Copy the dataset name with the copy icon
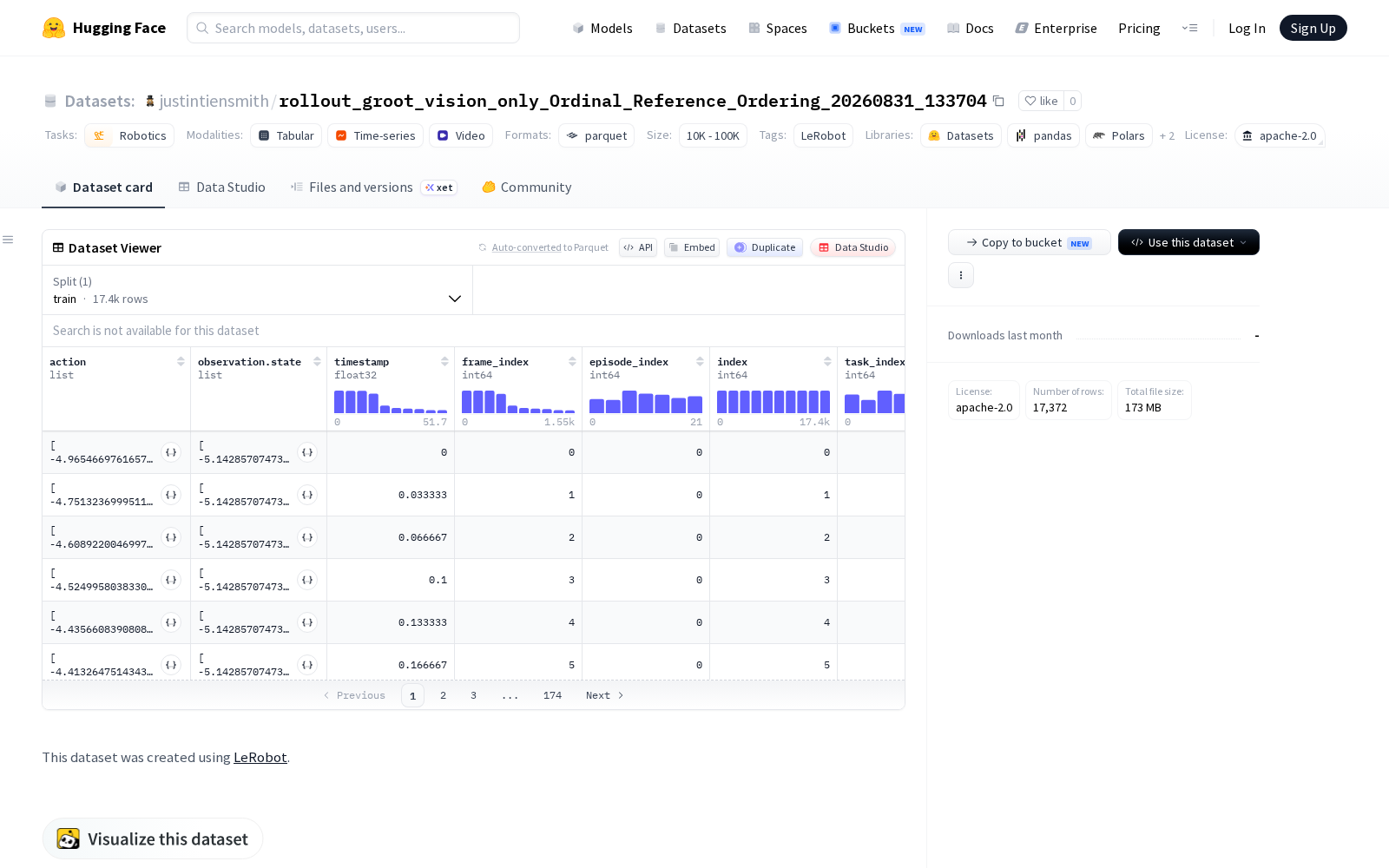Screen dimensions: 1389x868 click(998, 101)
